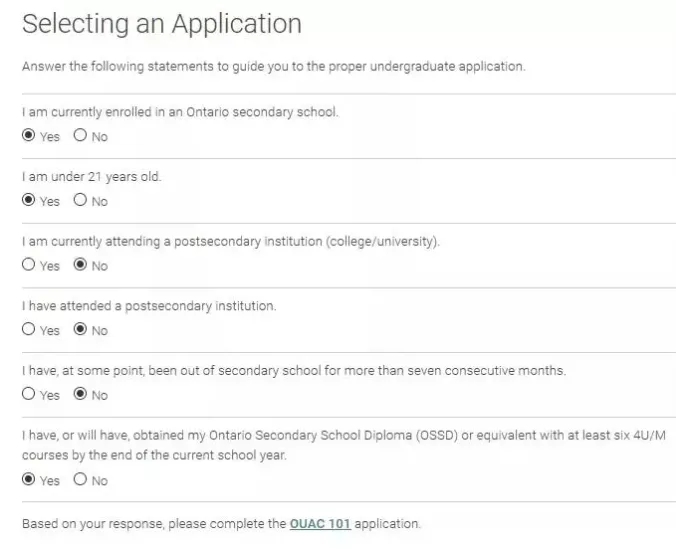Choose No for under 21 years old
The height and width of the screenshot is (549, 676).
80,200
